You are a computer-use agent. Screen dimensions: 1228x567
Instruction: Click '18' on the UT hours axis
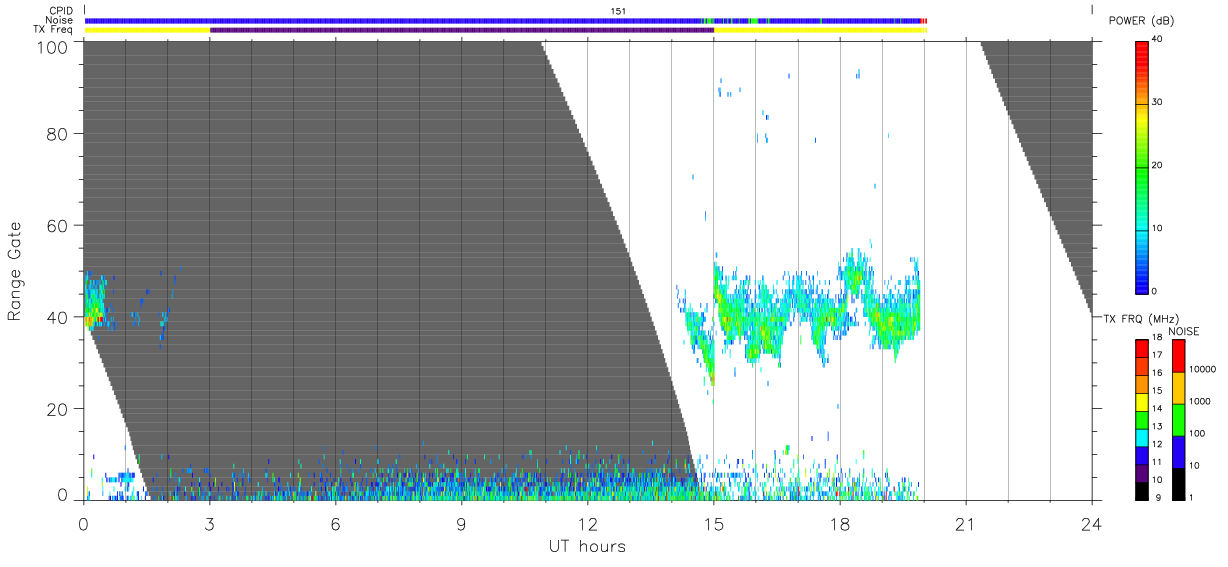coord(839,524)
